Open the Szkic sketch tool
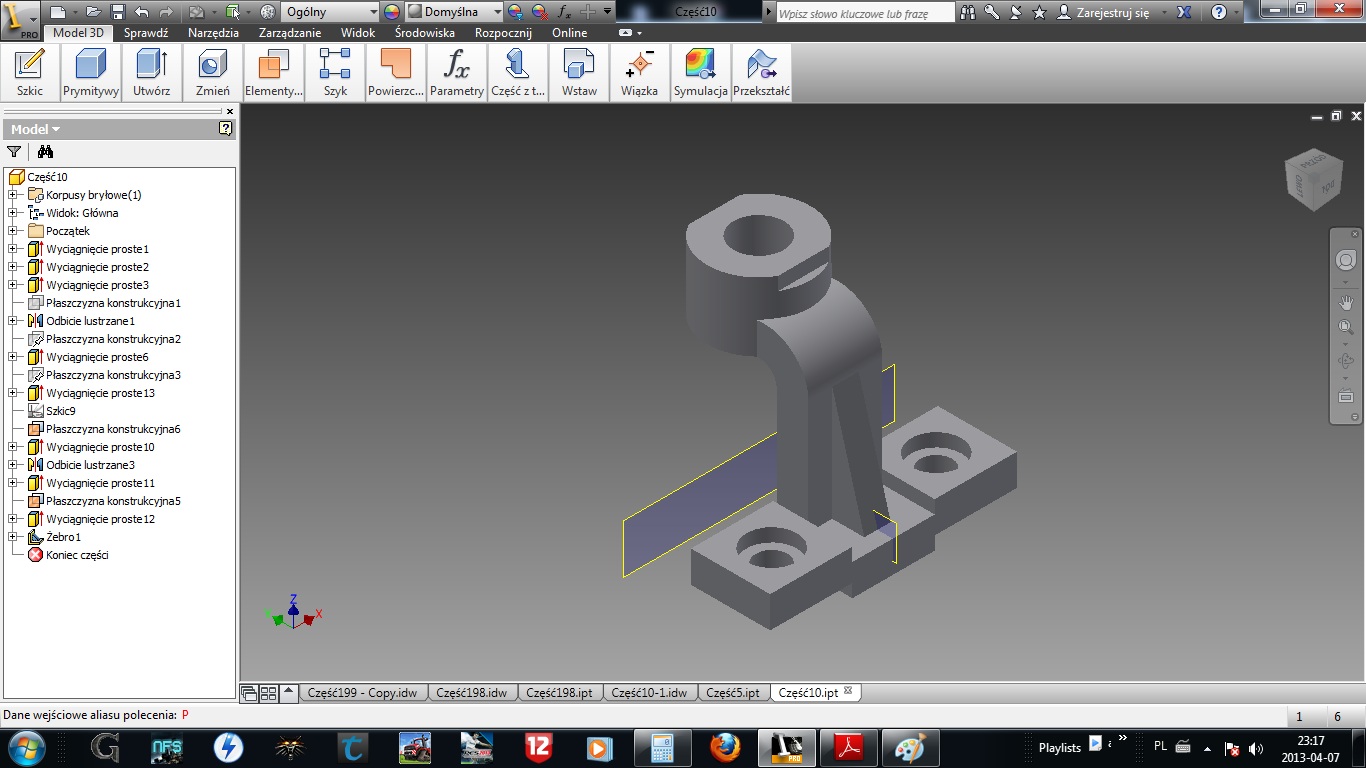 30,72
